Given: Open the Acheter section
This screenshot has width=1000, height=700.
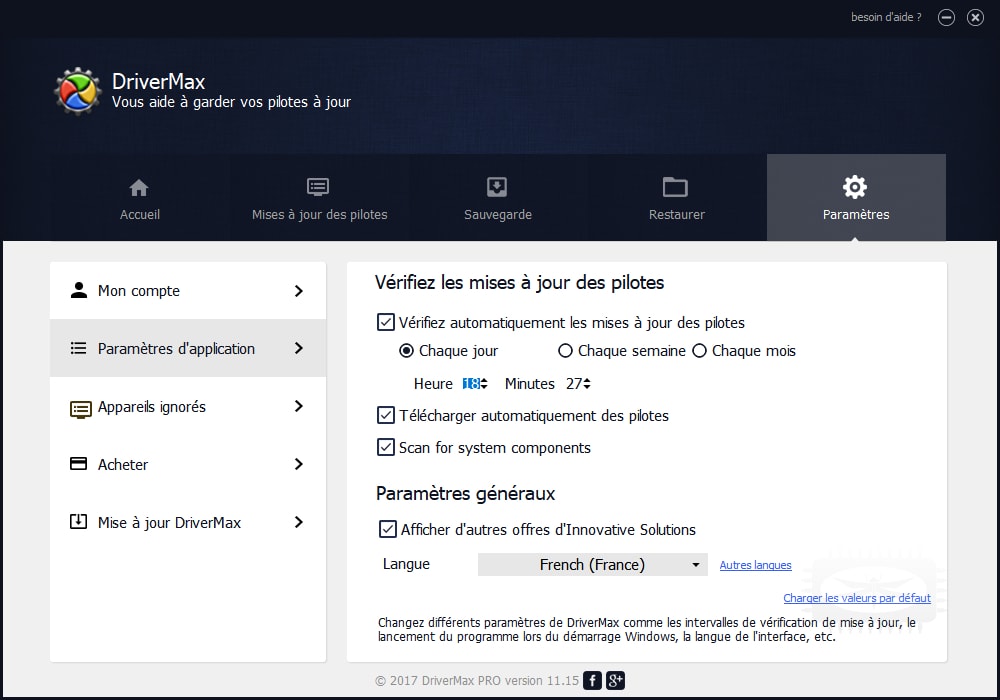Looking at the screenshot, I should 188,464.
